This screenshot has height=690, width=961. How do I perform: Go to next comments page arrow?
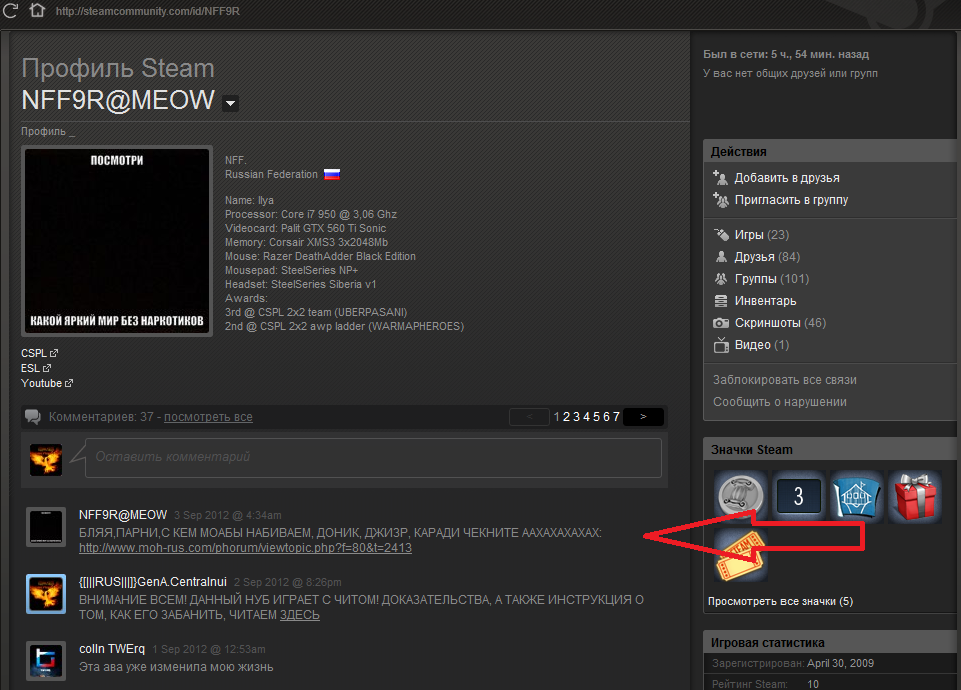pyautogui.click(x=643, y=417)
